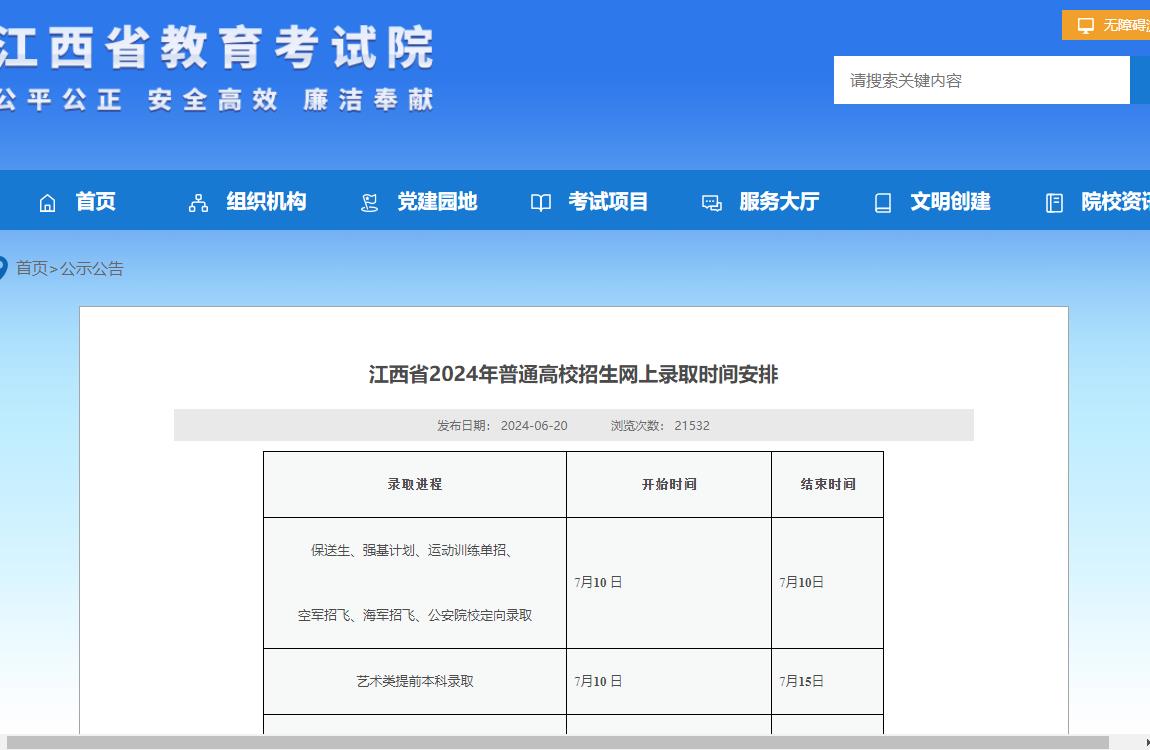Select 党建园地 from the navigation bar

(437, 202)
